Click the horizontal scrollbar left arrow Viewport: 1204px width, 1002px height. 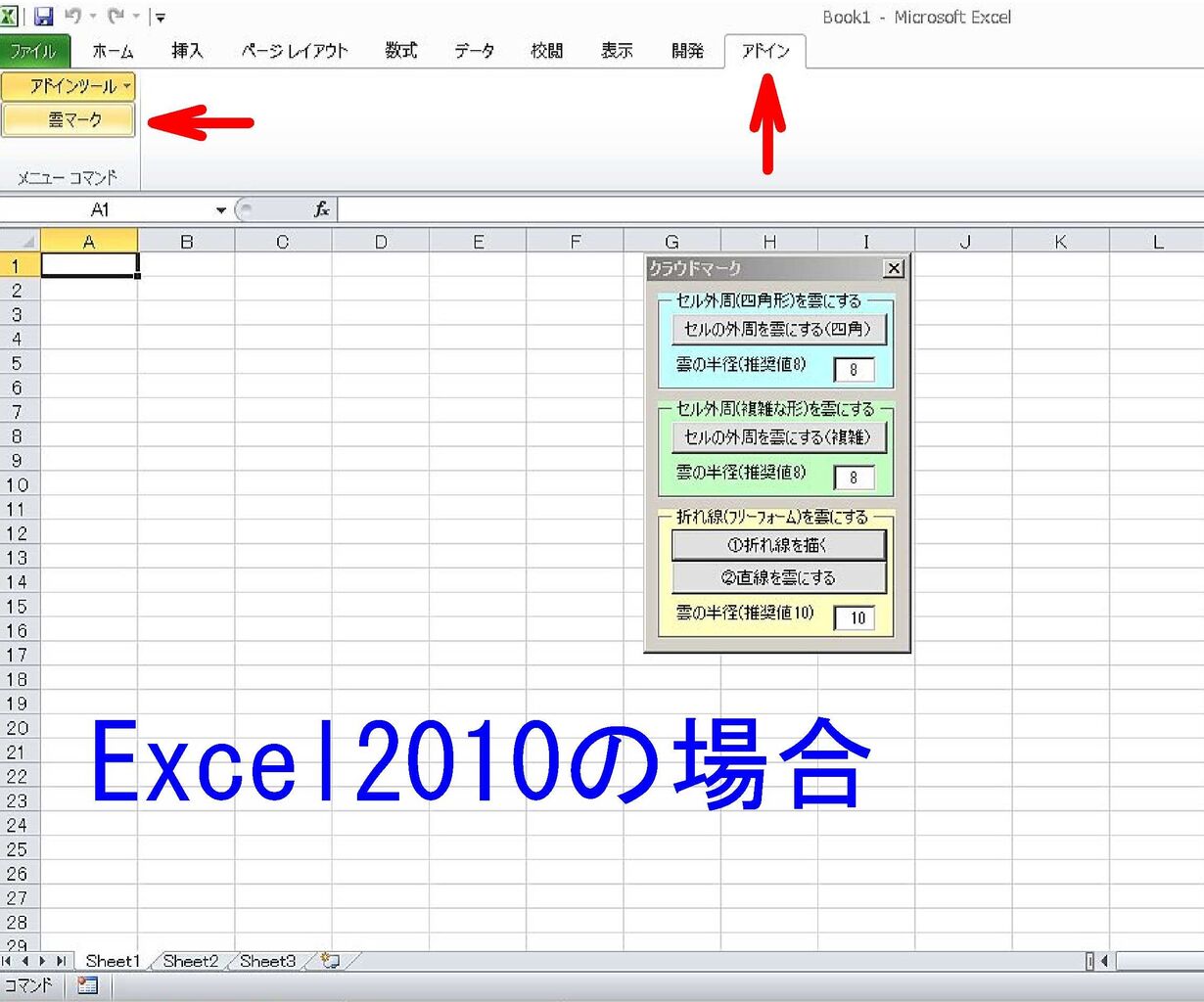[1106, 961]
